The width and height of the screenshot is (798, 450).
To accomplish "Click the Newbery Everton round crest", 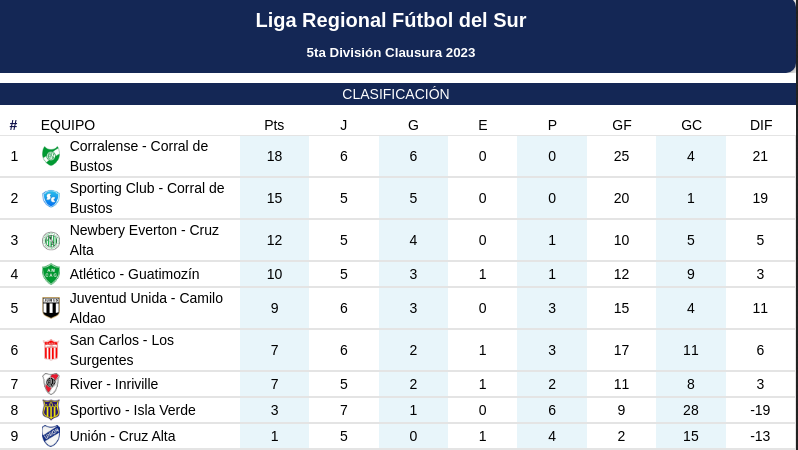I will point(51,240).
